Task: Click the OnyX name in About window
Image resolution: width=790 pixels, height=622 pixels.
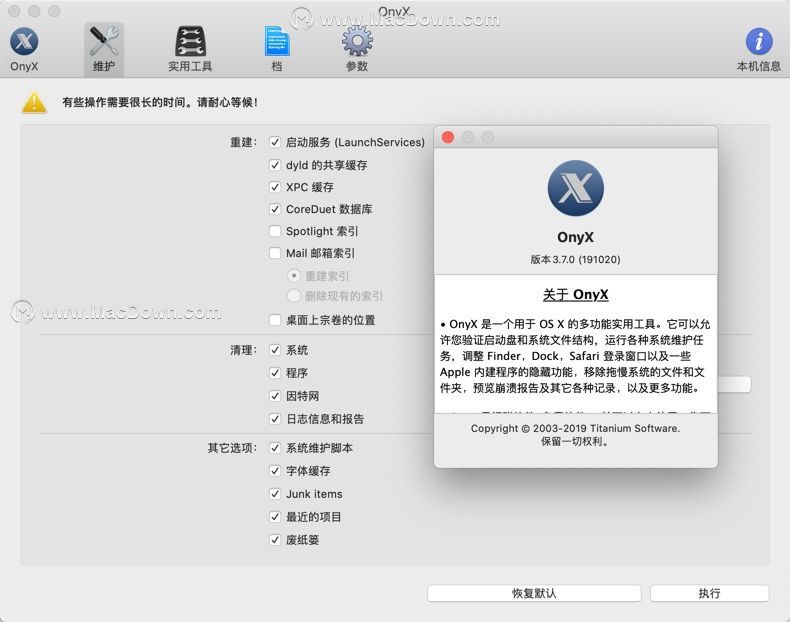Action: coord(575,237)
